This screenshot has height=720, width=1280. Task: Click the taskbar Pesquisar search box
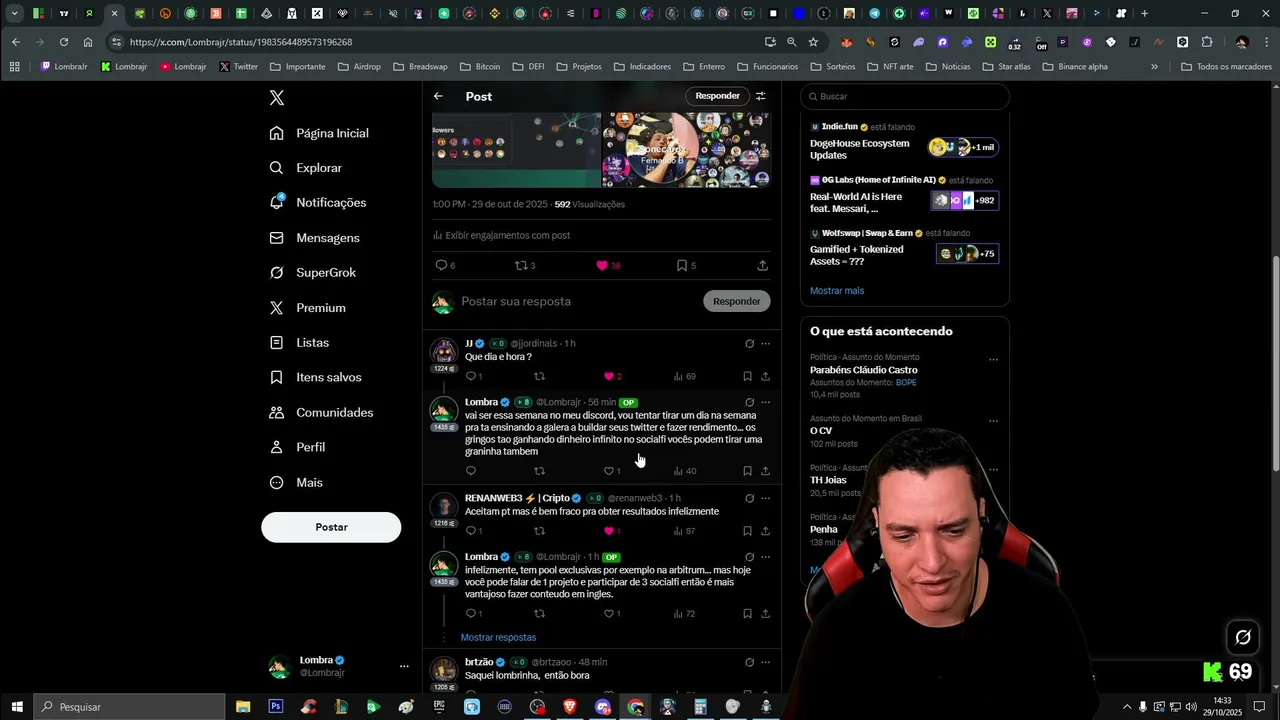[130, 707]
